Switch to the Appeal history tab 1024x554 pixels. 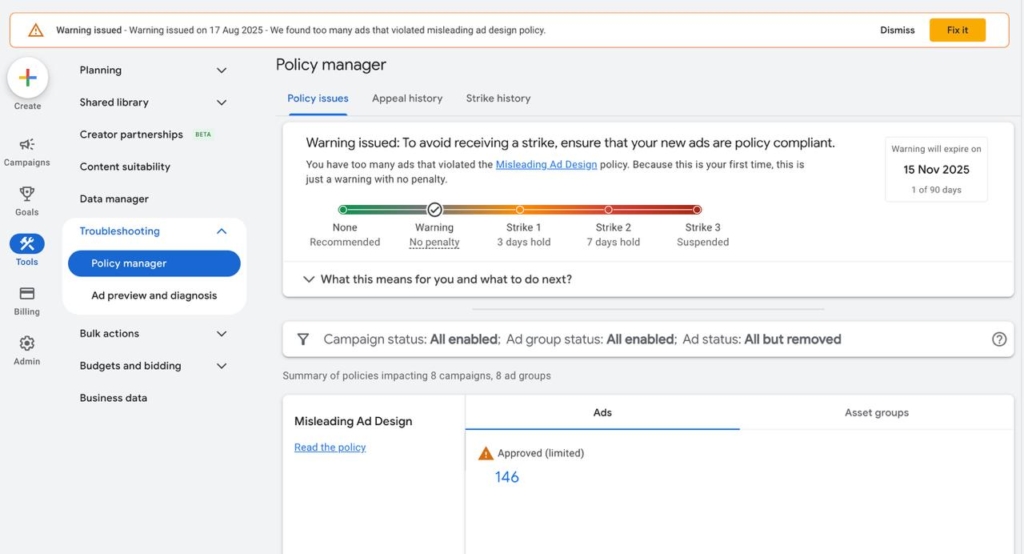[x=407, y=98]
